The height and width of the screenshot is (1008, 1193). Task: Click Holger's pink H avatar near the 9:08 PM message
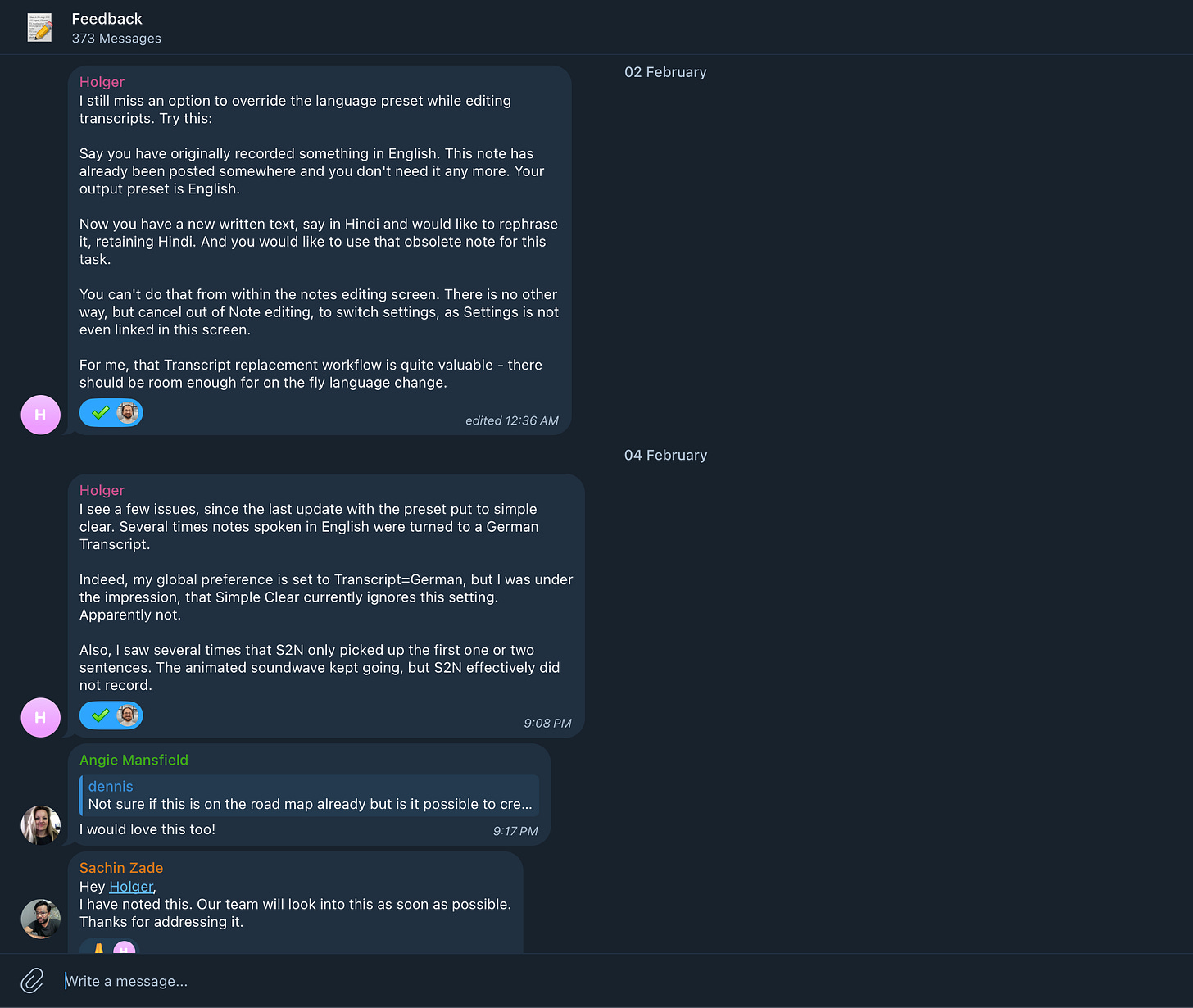click(40, 717)
